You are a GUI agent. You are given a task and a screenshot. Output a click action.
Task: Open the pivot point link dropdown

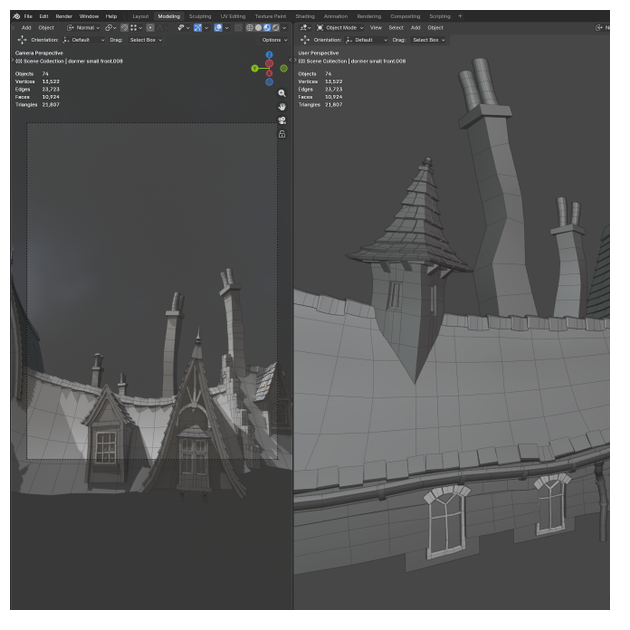(x=110, y=28)
